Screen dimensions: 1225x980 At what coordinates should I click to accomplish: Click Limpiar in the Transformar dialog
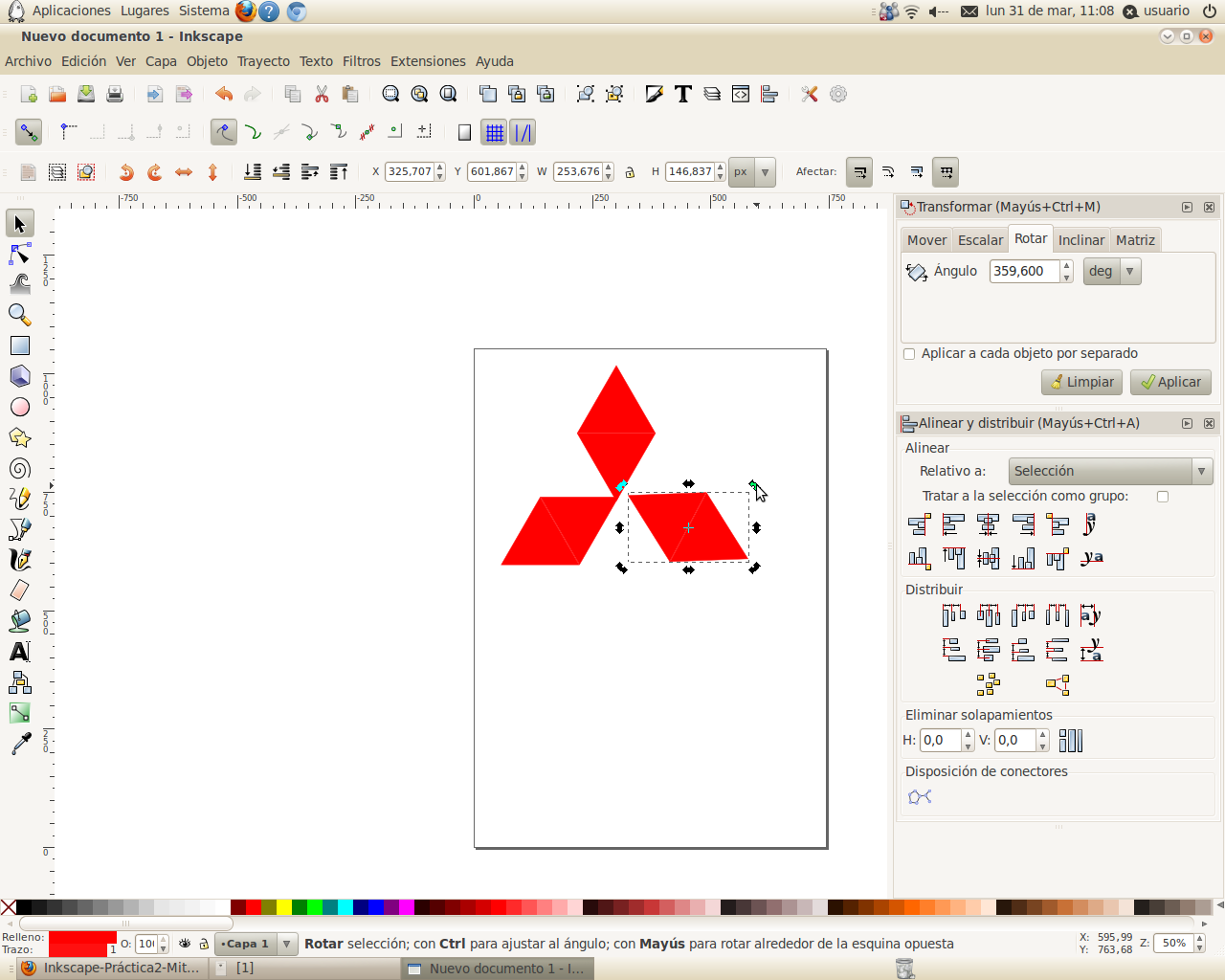1081,381
